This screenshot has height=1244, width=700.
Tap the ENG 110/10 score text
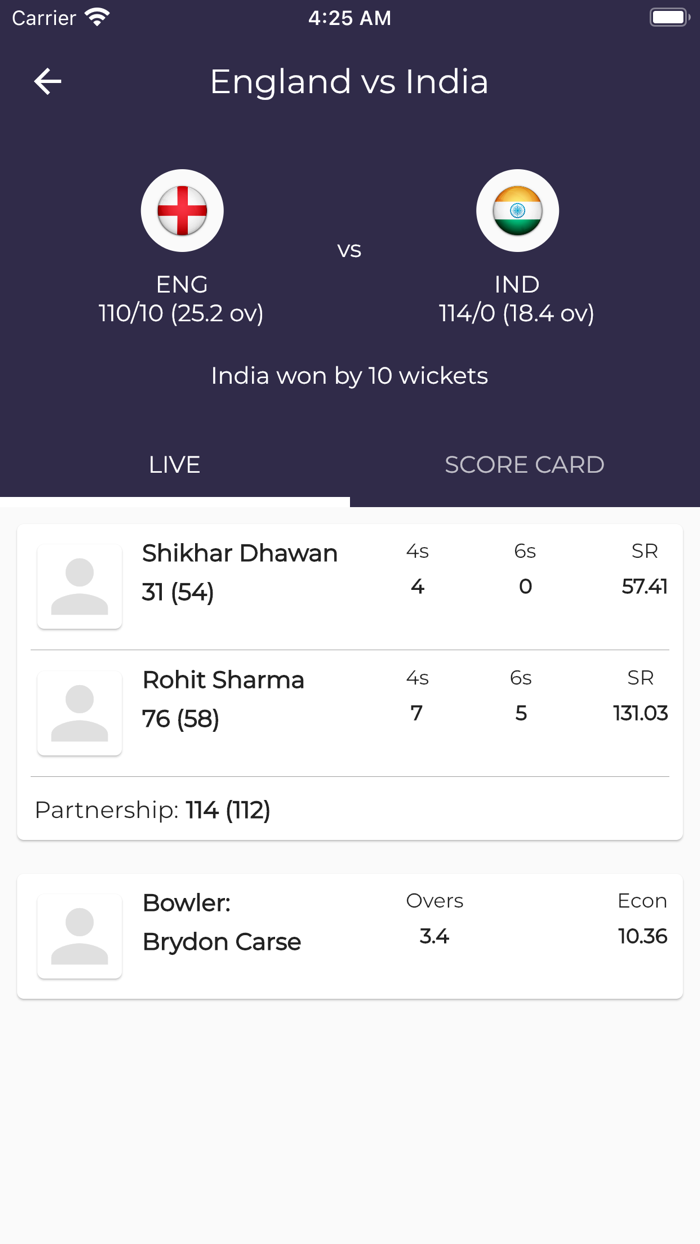point(182,314)
